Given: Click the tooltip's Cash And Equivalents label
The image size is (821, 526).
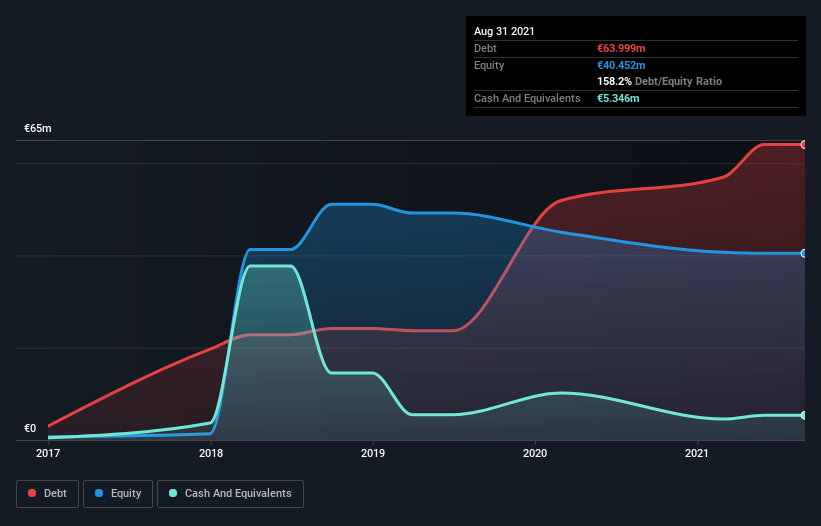Looking at the screenshot, I should coord(527,98).
